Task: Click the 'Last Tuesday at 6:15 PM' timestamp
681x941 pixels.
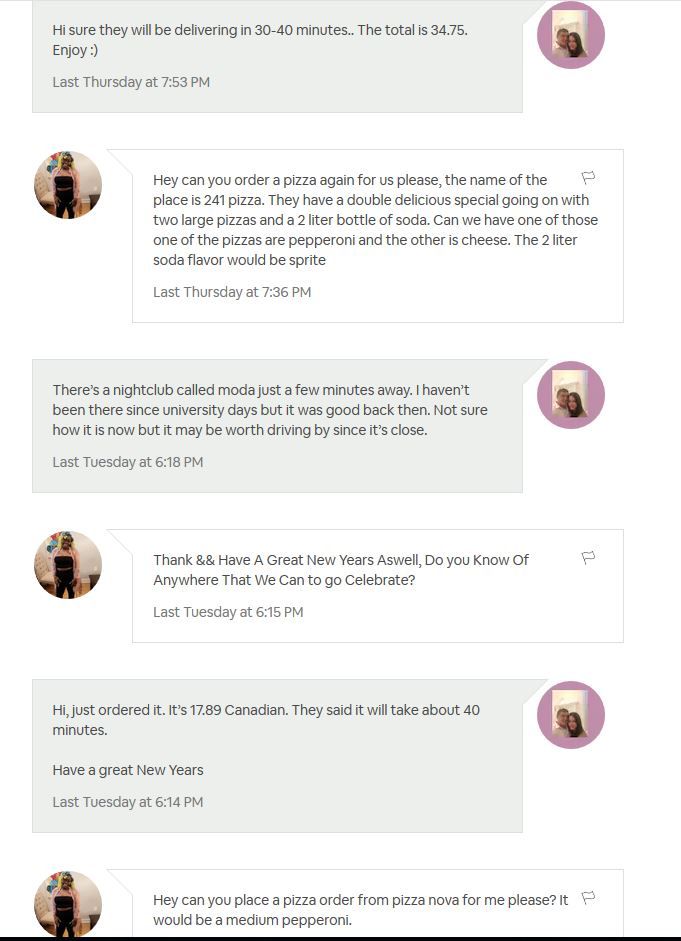Action: (228, 612)
